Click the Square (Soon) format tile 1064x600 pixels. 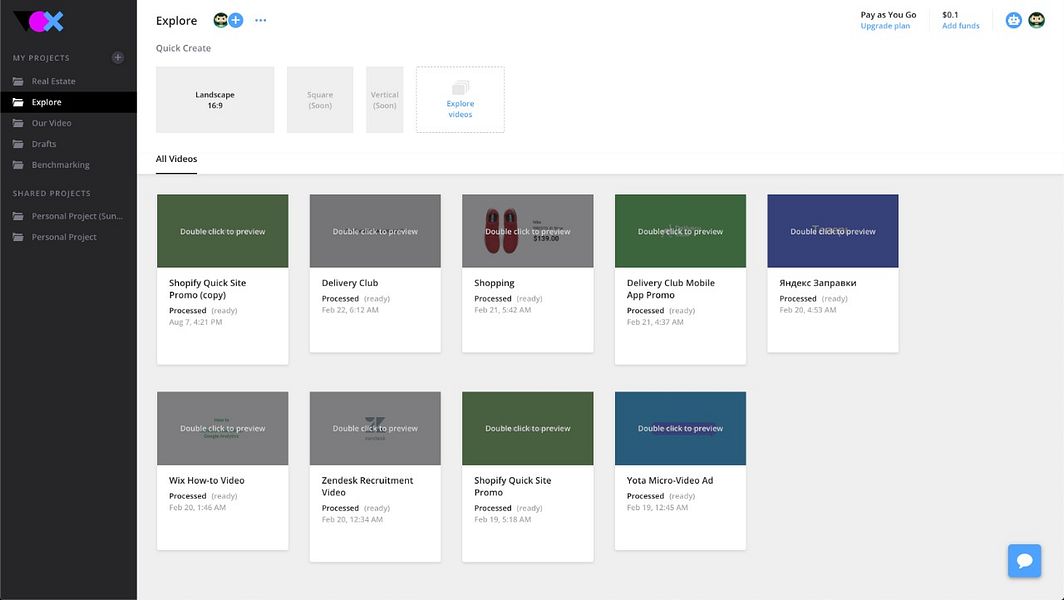pos(320,100)
